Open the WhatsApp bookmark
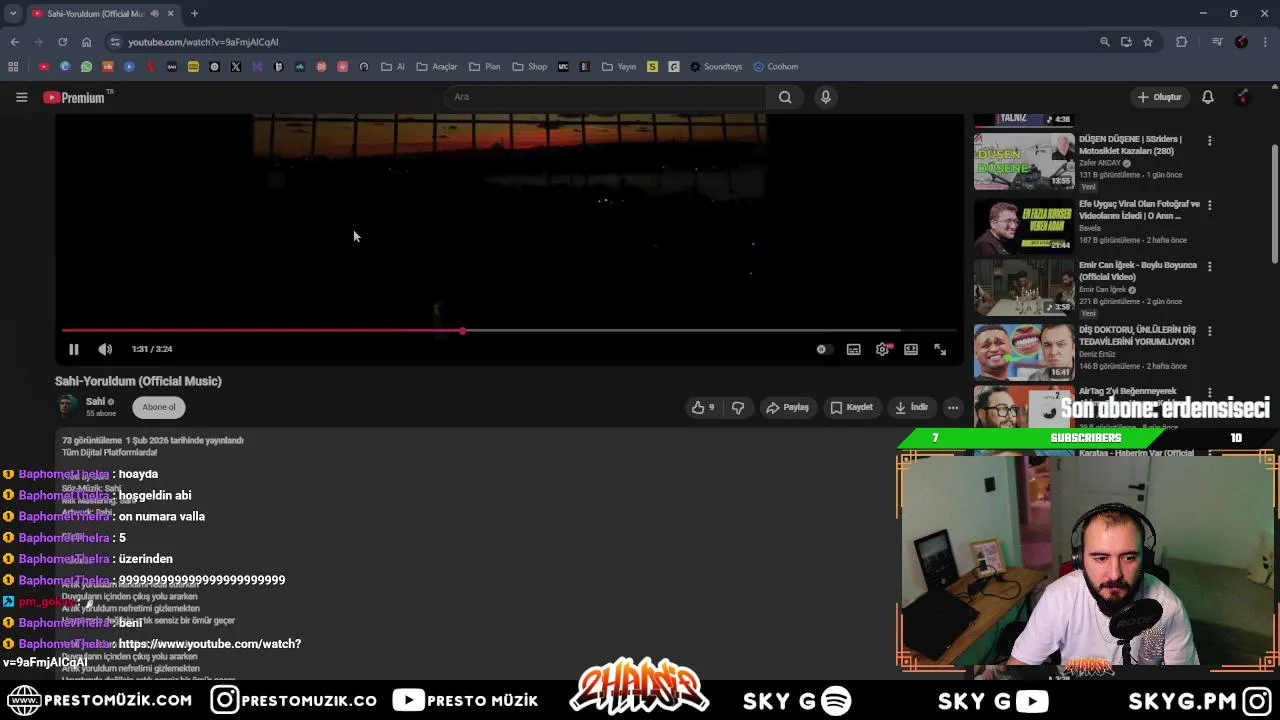The image size is (1280, 720). (87, 67)
